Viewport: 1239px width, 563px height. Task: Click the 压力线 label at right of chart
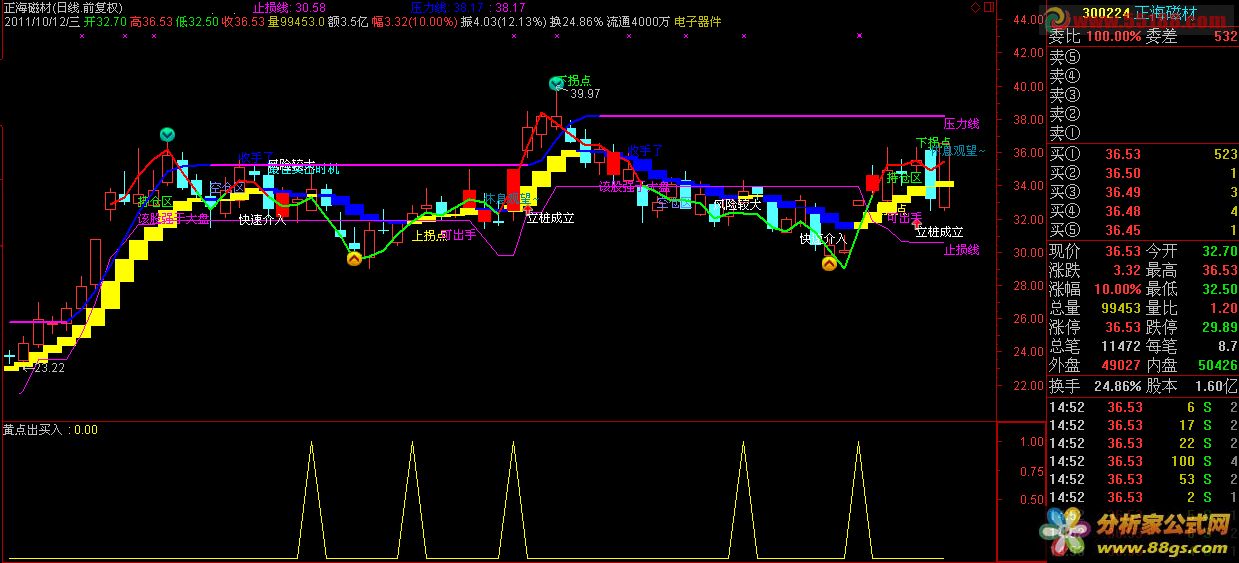click(961, 123)
